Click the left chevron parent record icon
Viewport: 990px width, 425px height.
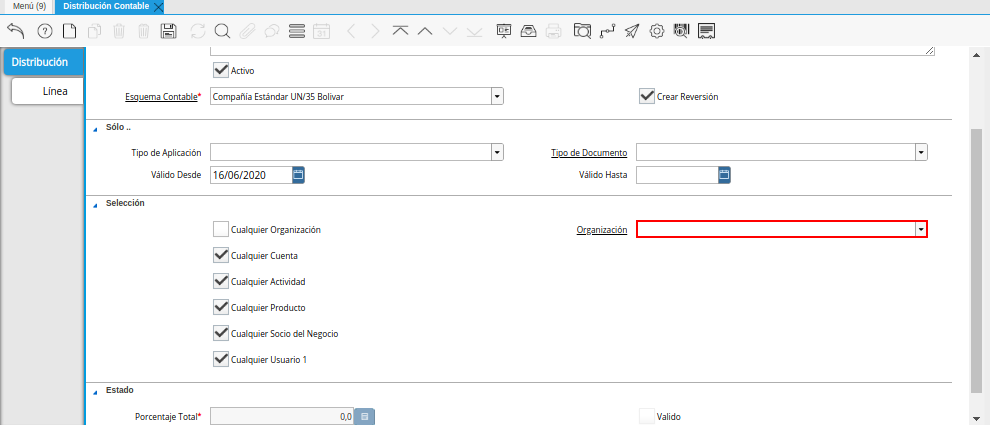(x=352, y=31)
